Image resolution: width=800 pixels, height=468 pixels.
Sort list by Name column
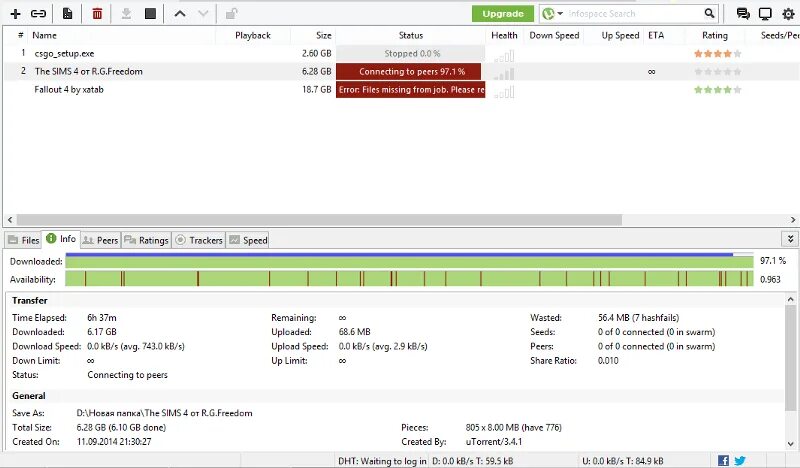(44, 35)
